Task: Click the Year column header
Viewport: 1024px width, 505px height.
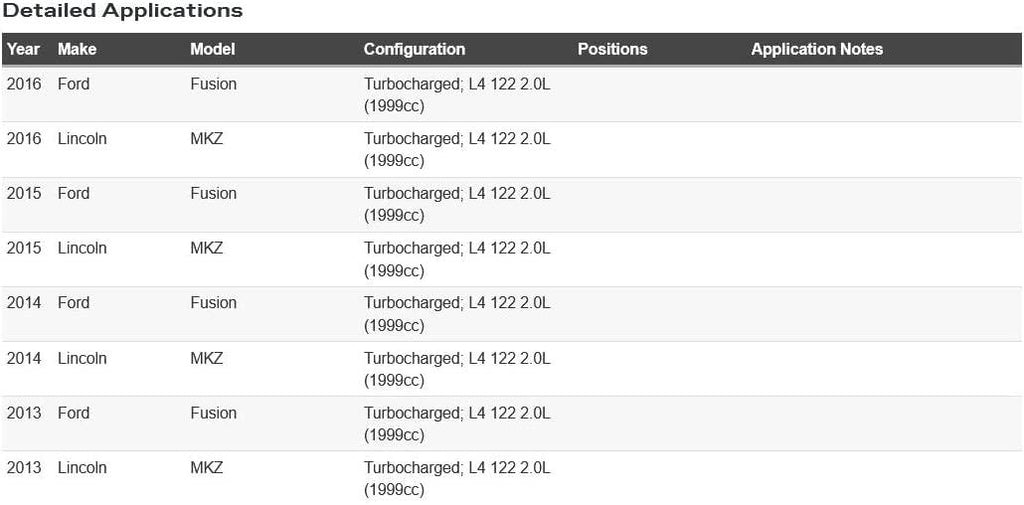Action: click(23, 49)
